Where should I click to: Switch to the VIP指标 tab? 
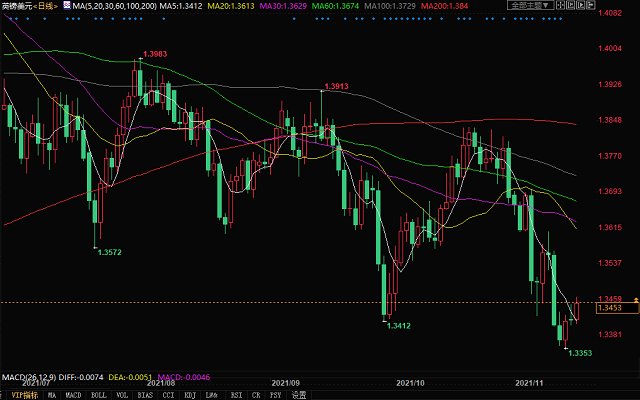pos(20,394)
